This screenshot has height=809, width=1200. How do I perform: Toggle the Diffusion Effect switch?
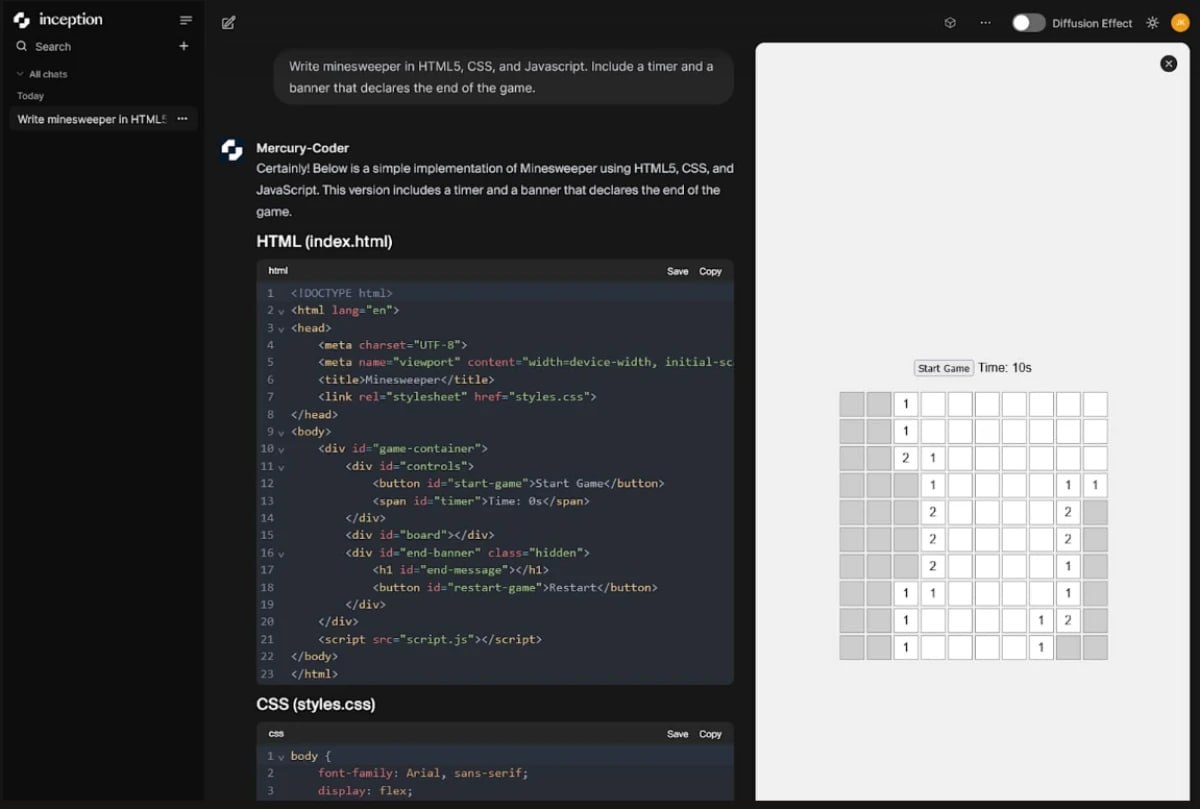(x=1028, y=23)
